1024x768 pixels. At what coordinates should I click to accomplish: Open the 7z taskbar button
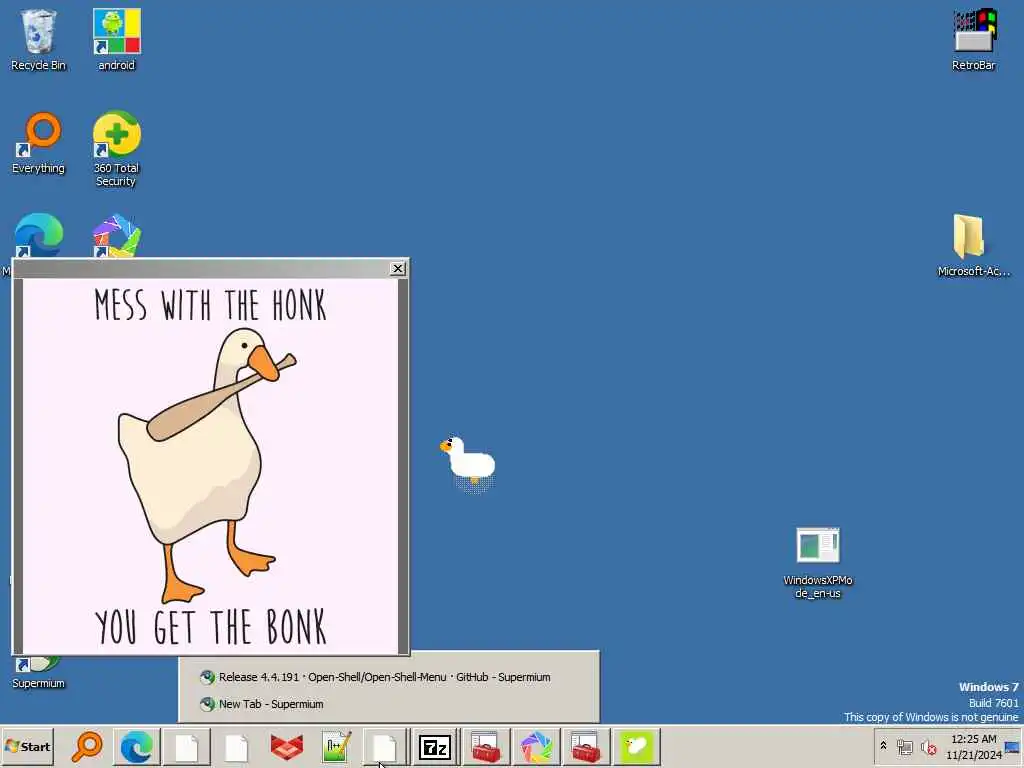(435, 746)
